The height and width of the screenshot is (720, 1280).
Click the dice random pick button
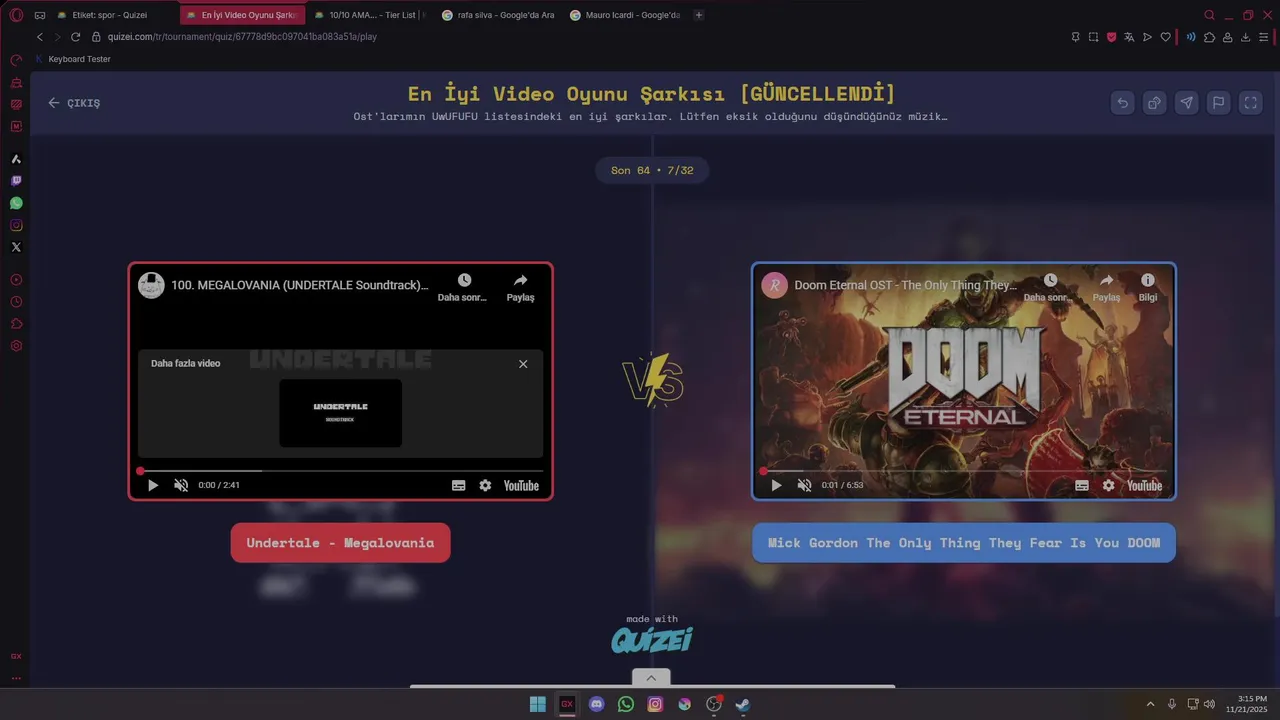coord(1154,102)
